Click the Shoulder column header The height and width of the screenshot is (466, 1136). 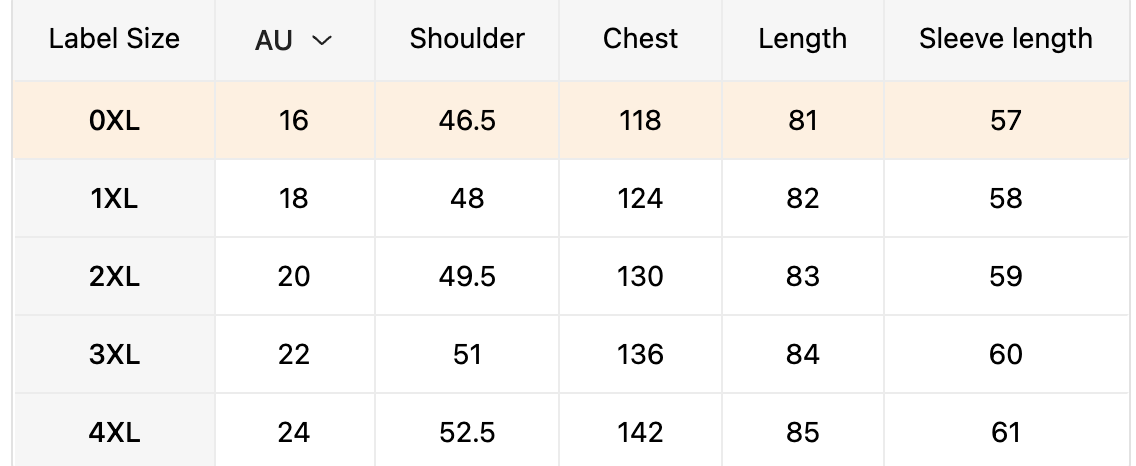coord(467,39)
